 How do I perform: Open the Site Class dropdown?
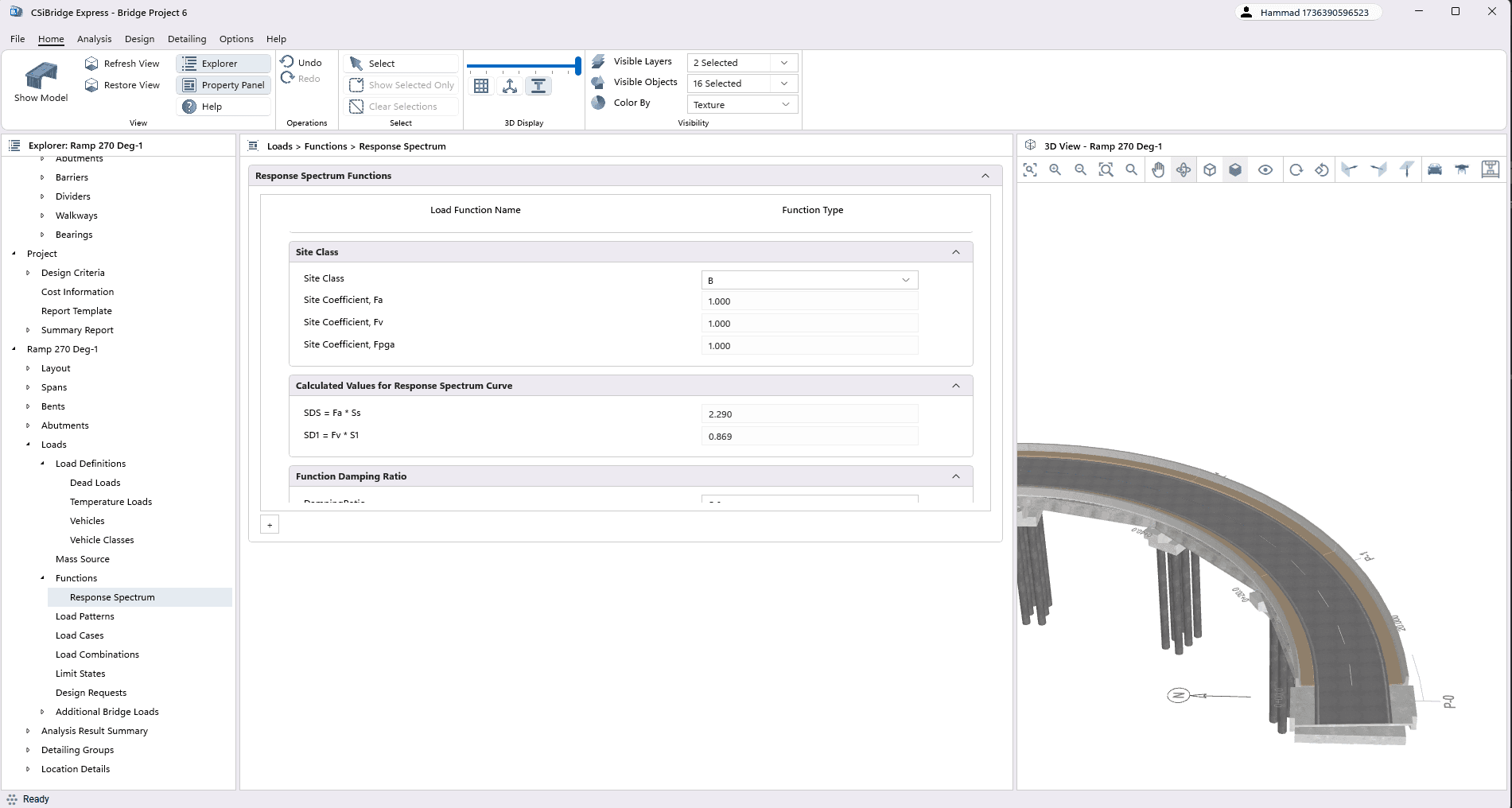pyautogui.click(x=809, y=280)
